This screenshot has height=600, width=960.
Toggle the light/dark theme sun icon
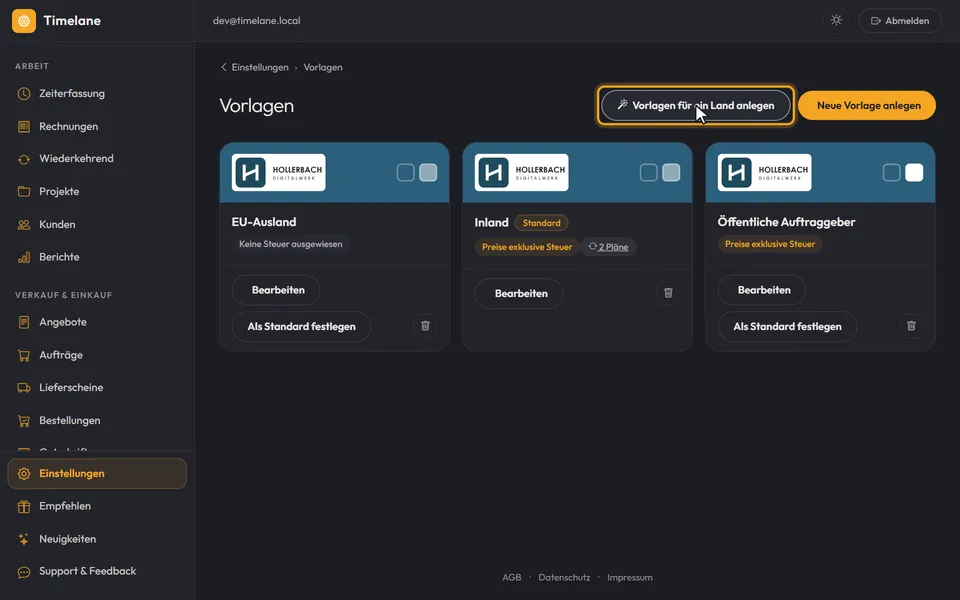click(x=836, y=20)
